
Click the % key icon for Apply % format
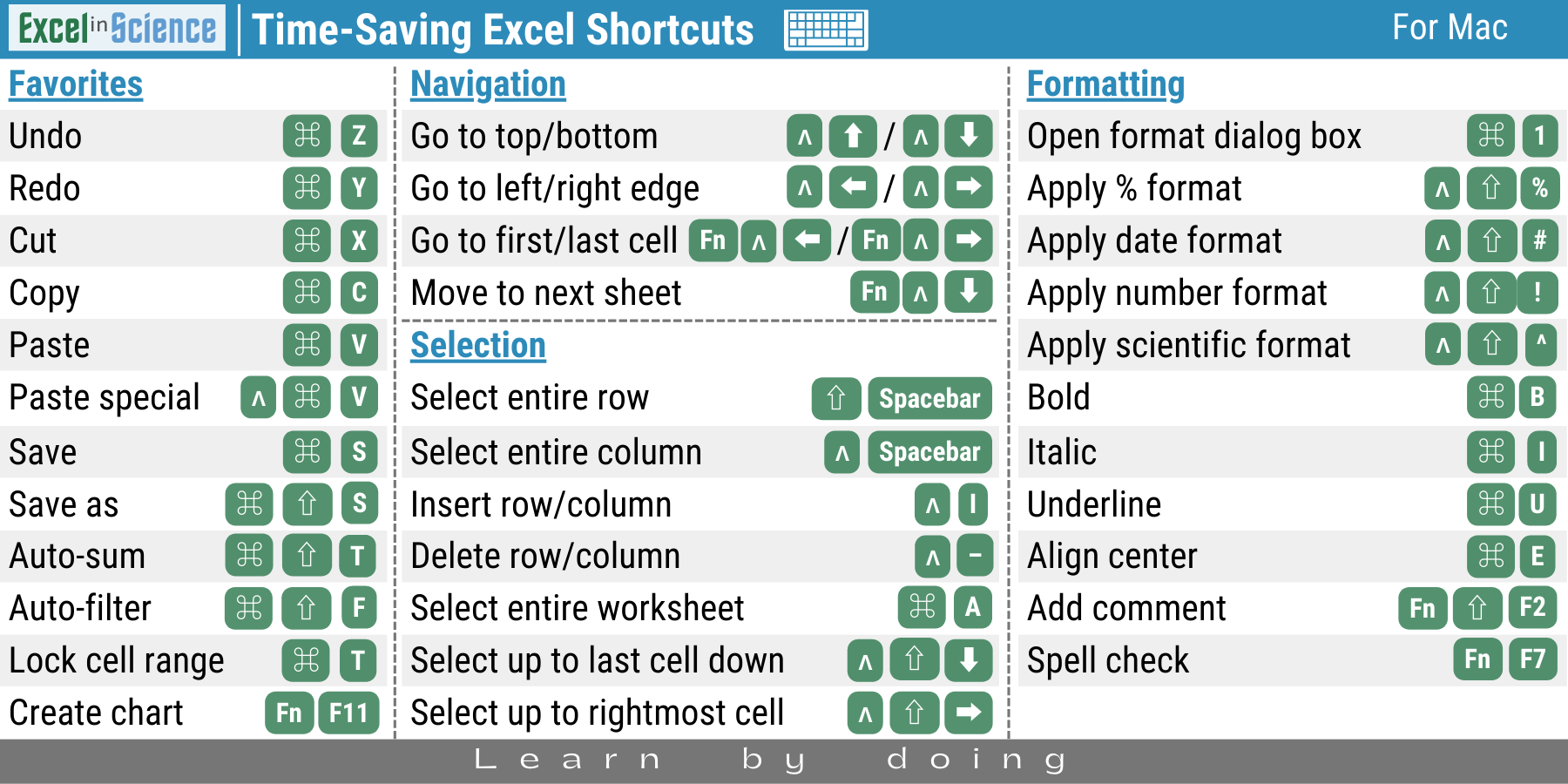(x=1539, y=188)
